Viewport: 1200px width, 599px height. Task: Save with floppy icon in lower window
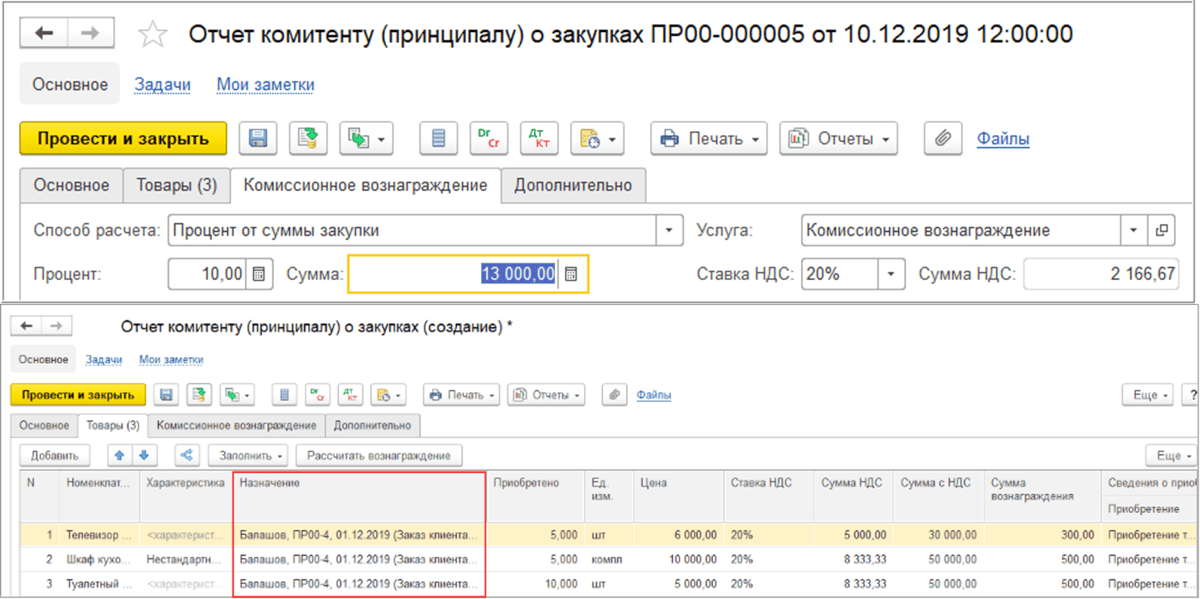pos(167,395)
